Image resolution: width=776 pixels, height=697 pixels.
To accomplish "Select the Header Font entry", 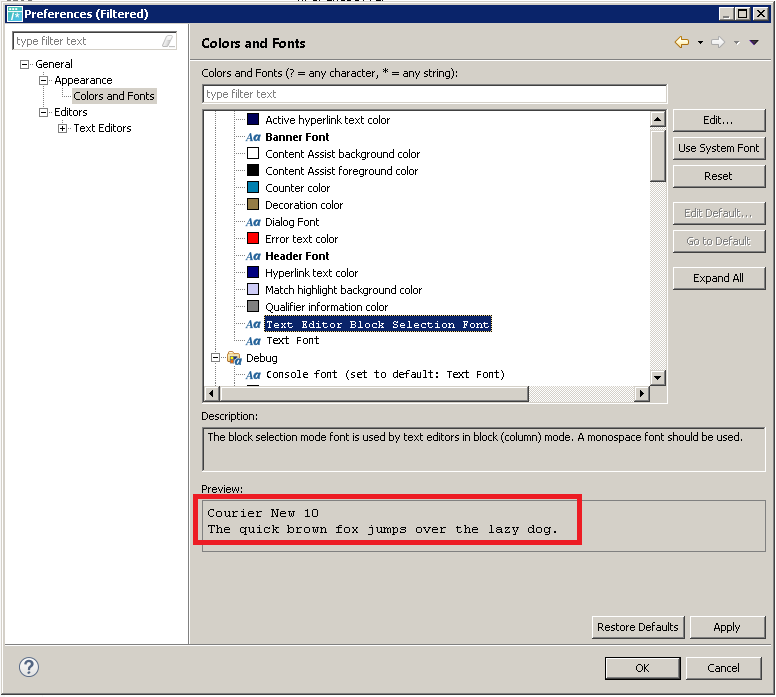I will pos(297,256).
